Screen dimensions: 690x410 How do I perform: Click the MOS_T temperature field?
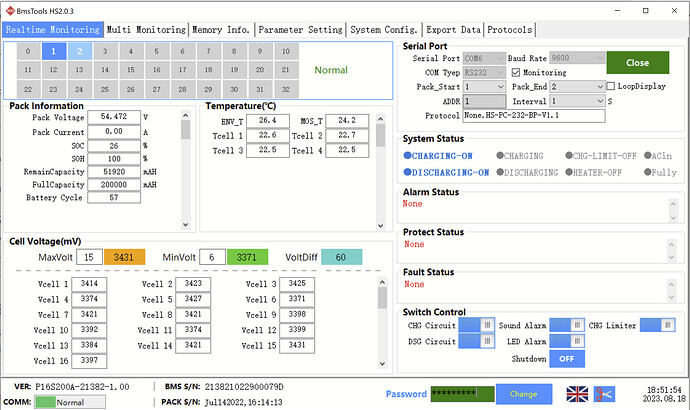pyautogui.click(x=347, y=121)
